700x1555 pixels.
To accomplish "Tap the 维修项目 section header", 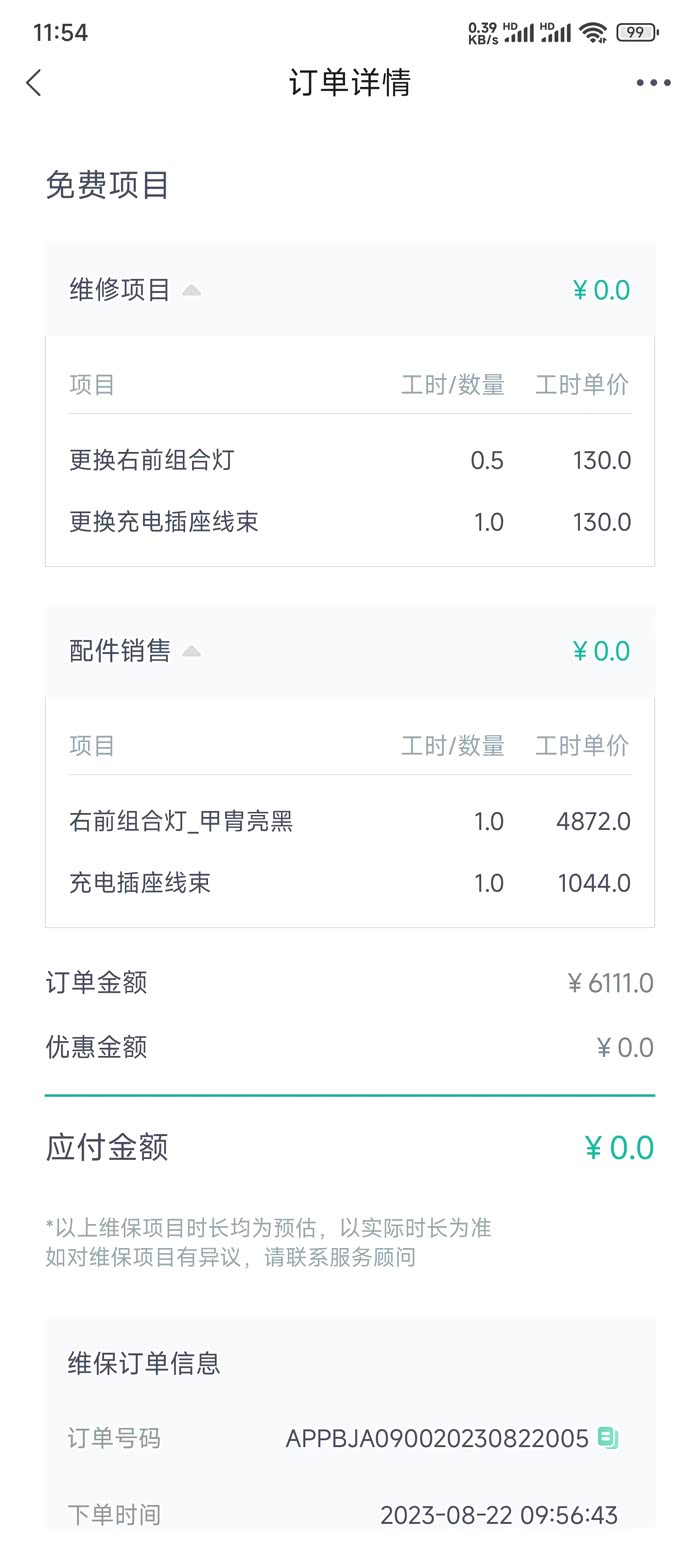I will click(120, 290).
